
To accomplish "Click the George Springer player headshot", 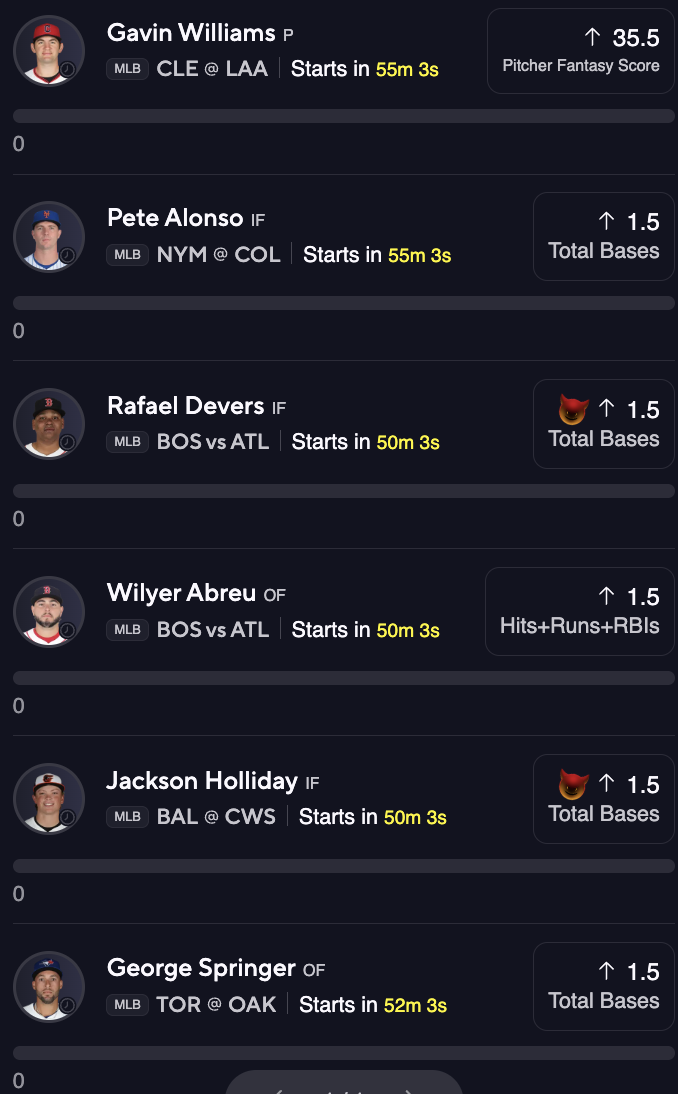I will click(48, 986).
